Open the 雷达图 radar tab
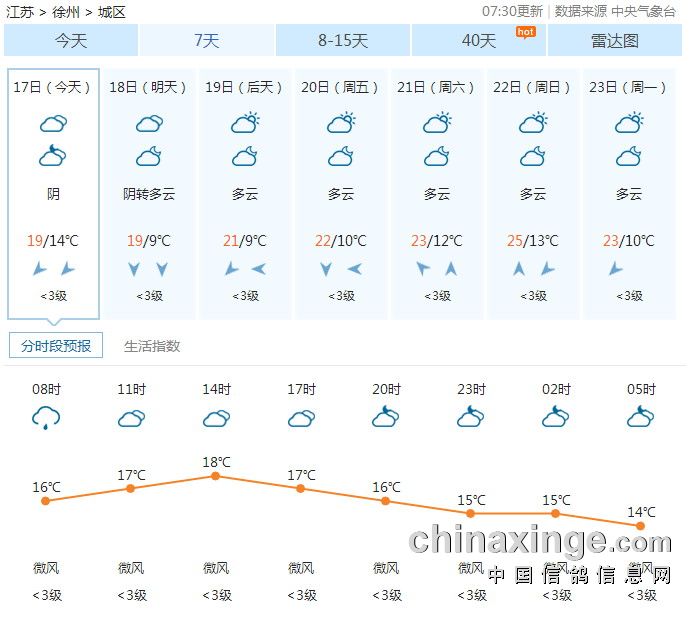The image size is (689, 628). pyautogui.click(x=615, y=41)
